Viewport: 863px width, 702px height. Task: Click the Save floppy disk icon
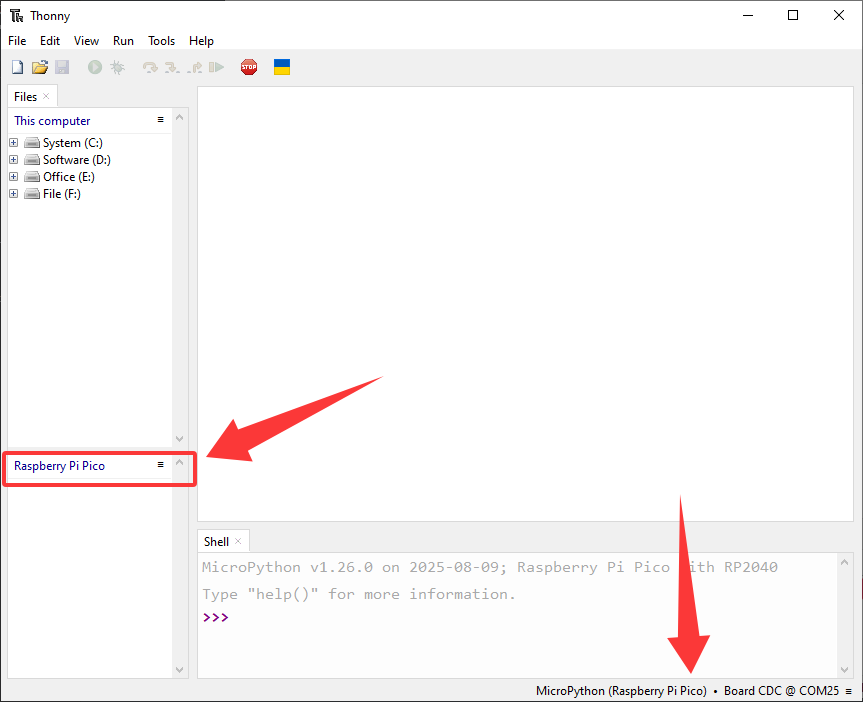62,67
